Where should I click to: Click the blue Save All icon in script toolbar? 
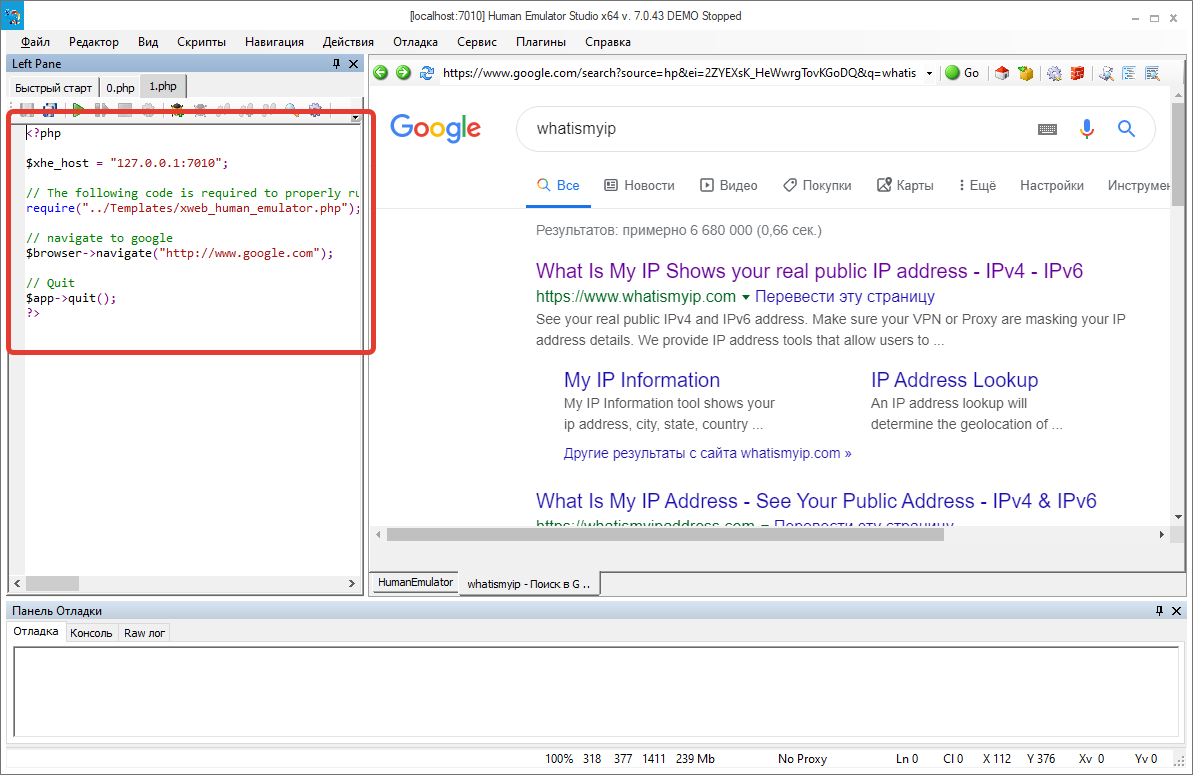point(49,110)
